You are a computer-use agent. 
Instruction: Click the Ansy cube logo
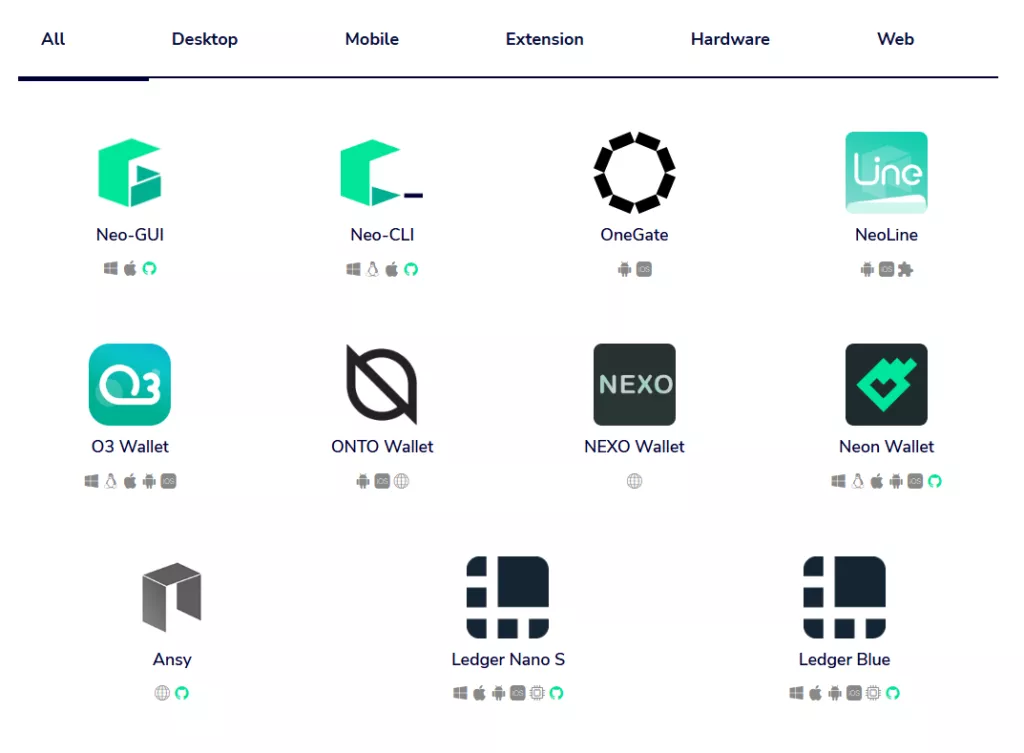(x=172, y=597)
